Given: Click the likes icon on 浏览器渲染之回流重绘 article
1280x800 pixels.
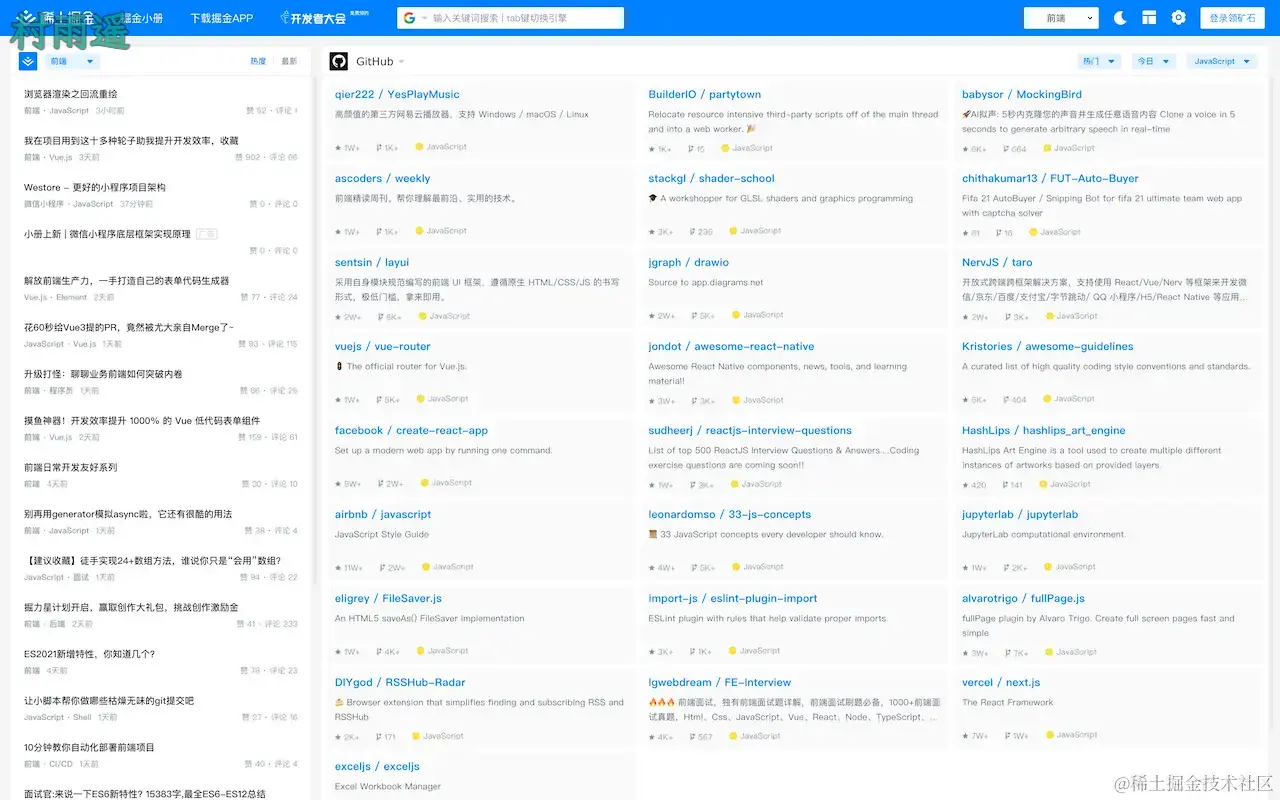Looking at the screenshot, I should (250, 111).
